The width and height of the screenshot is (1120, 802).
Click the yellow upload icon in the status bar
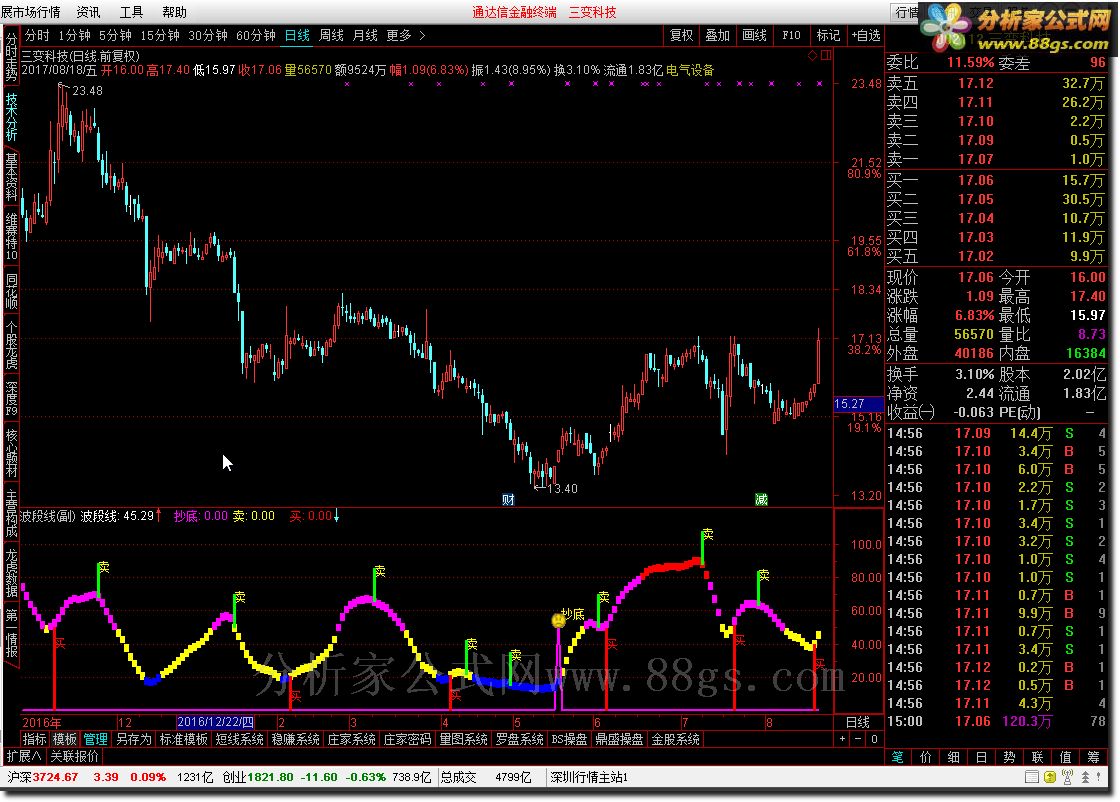click(x=1049, y=777)
